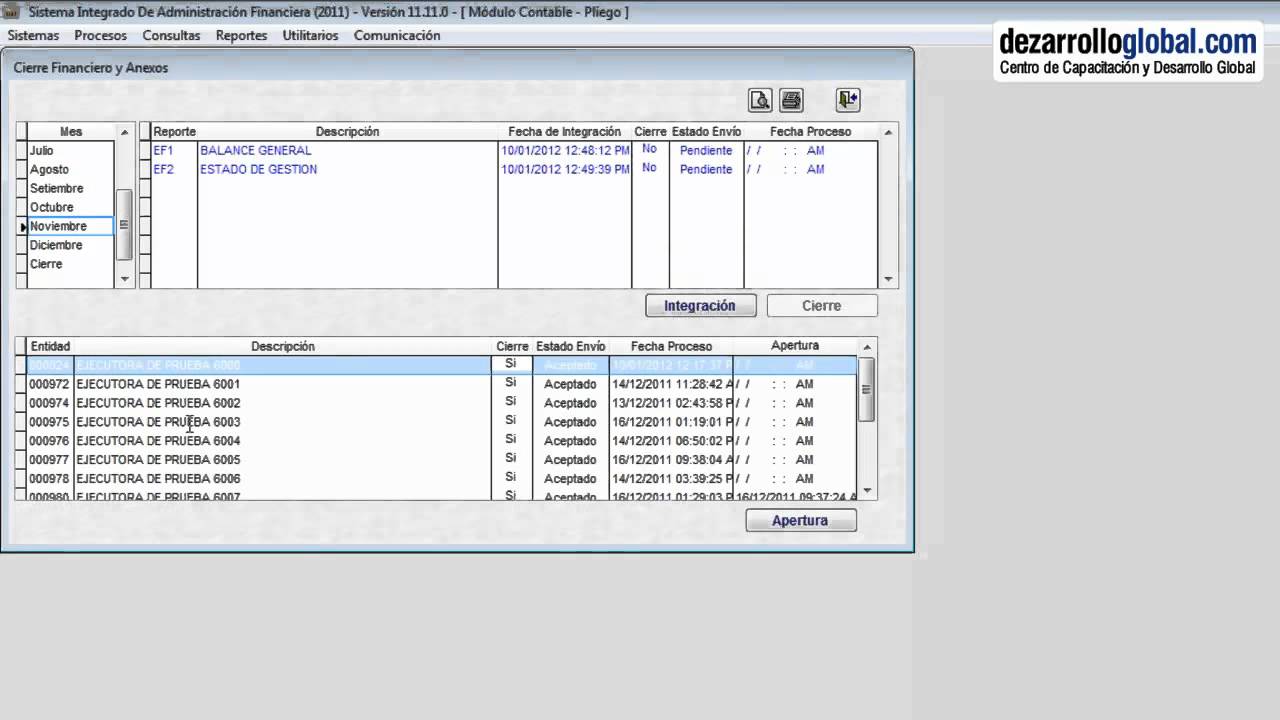Click the Mes list scroll-up arrow
The height and width of the screenshot is (720, 1280).
(x=125, y=132)
